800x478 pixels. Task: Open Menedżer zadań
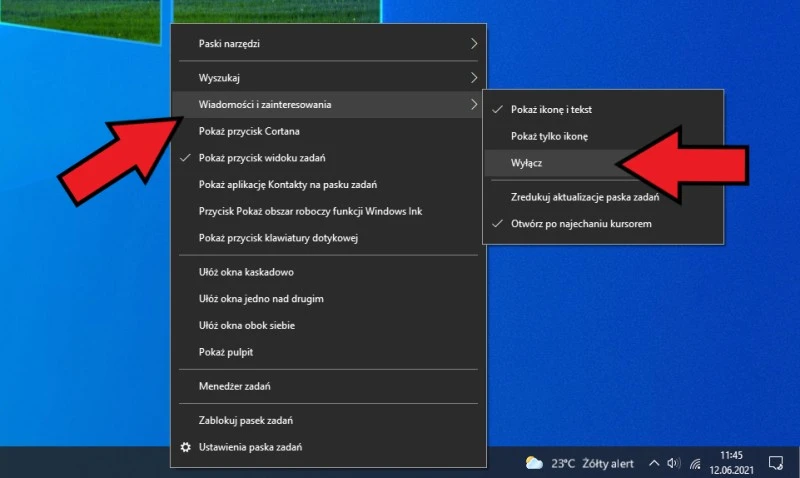click(235, 386)
